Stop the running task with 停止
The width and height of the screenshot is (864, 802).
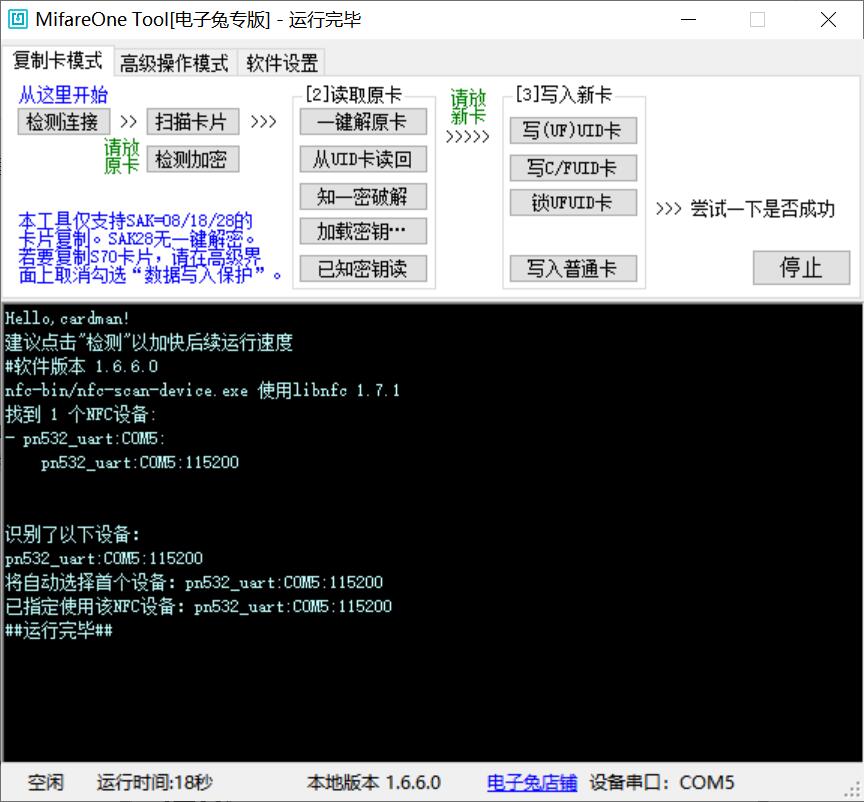pyautogui.click(x=801, y=268)
